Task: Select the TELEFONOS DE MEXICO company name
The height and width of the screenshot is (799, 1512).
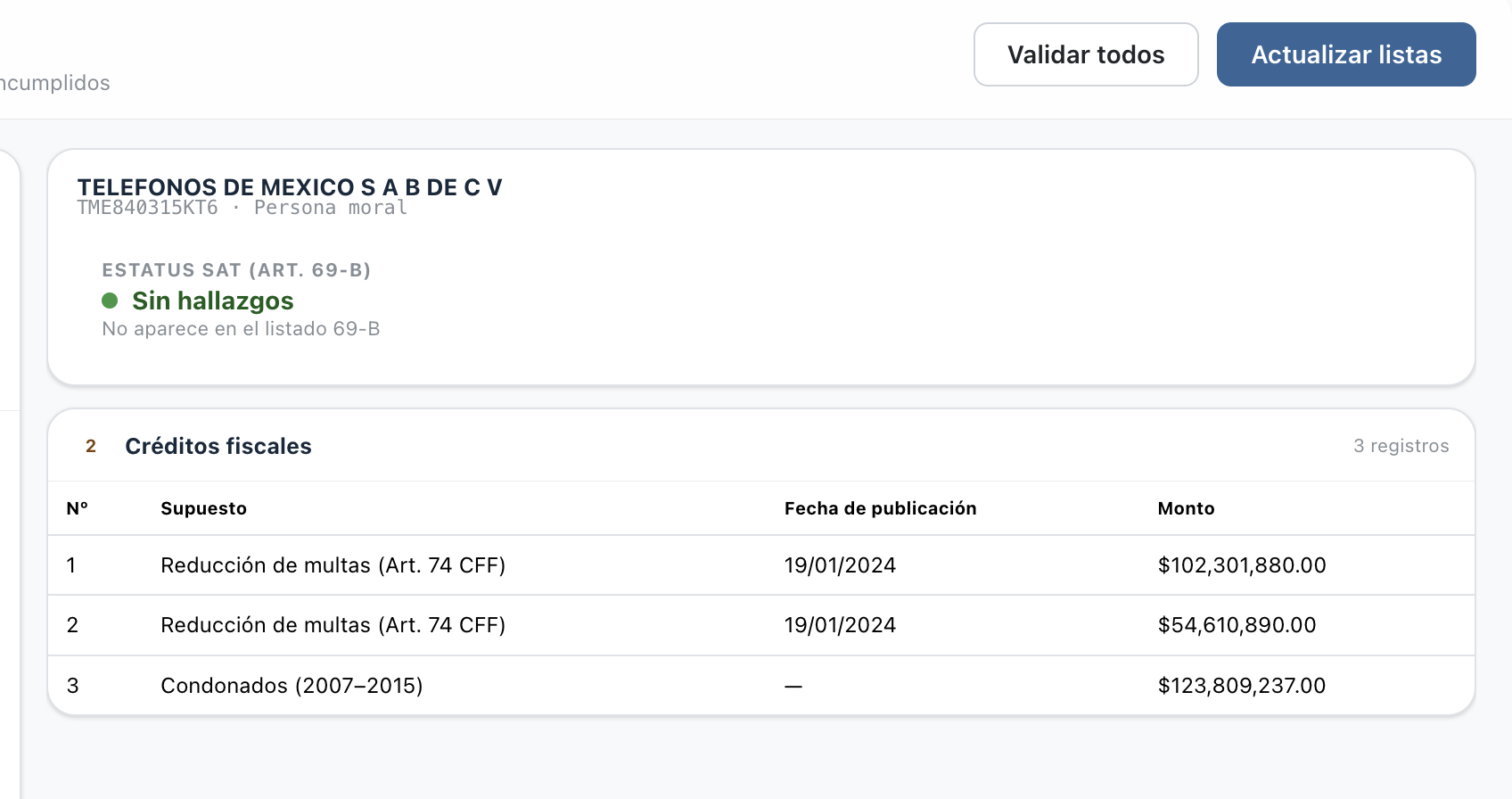Action: click(x=290, y=187)
